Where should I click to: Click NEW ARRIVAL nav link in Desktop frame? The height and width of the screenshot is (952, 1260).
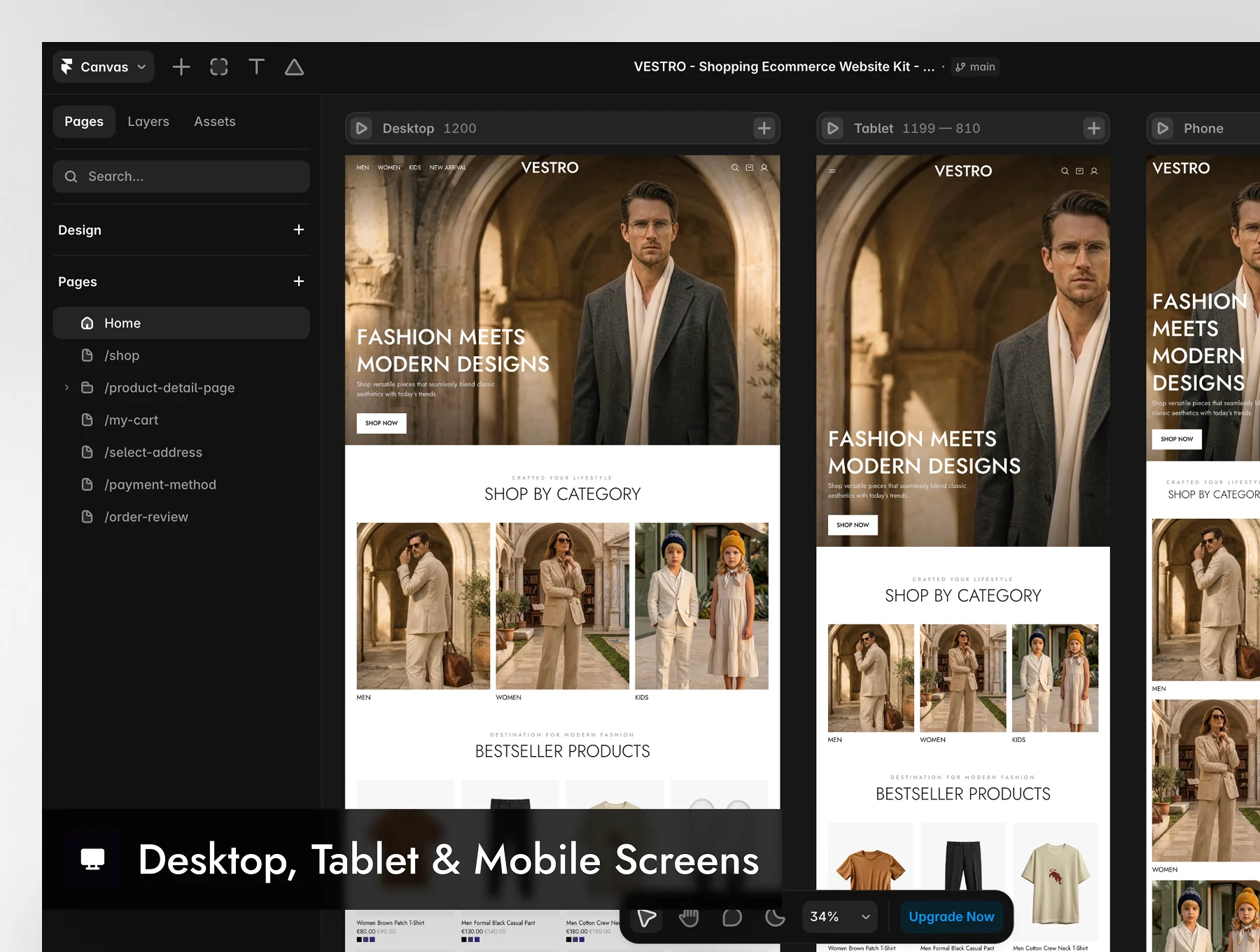coord(447,167)
